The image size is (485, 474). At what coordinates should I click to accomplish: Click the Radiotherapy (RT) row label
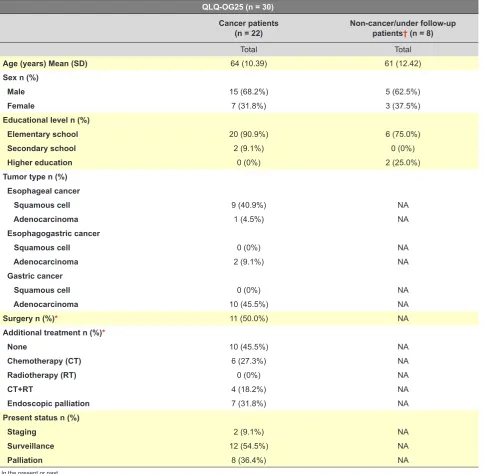pos(42,375)
